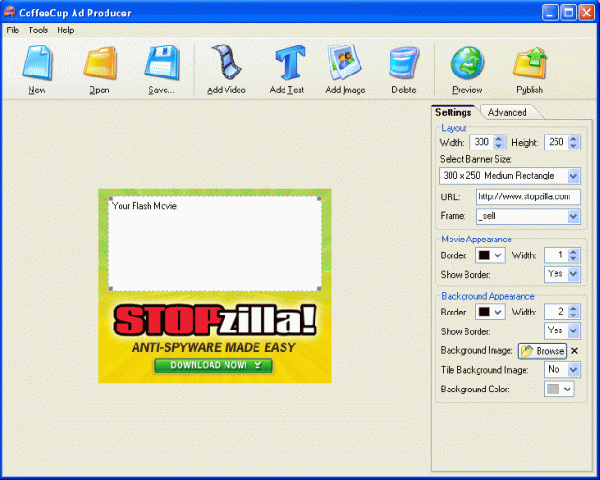
Task: Expand the Select Banner Size dropdown
Action: click(573, 176)
